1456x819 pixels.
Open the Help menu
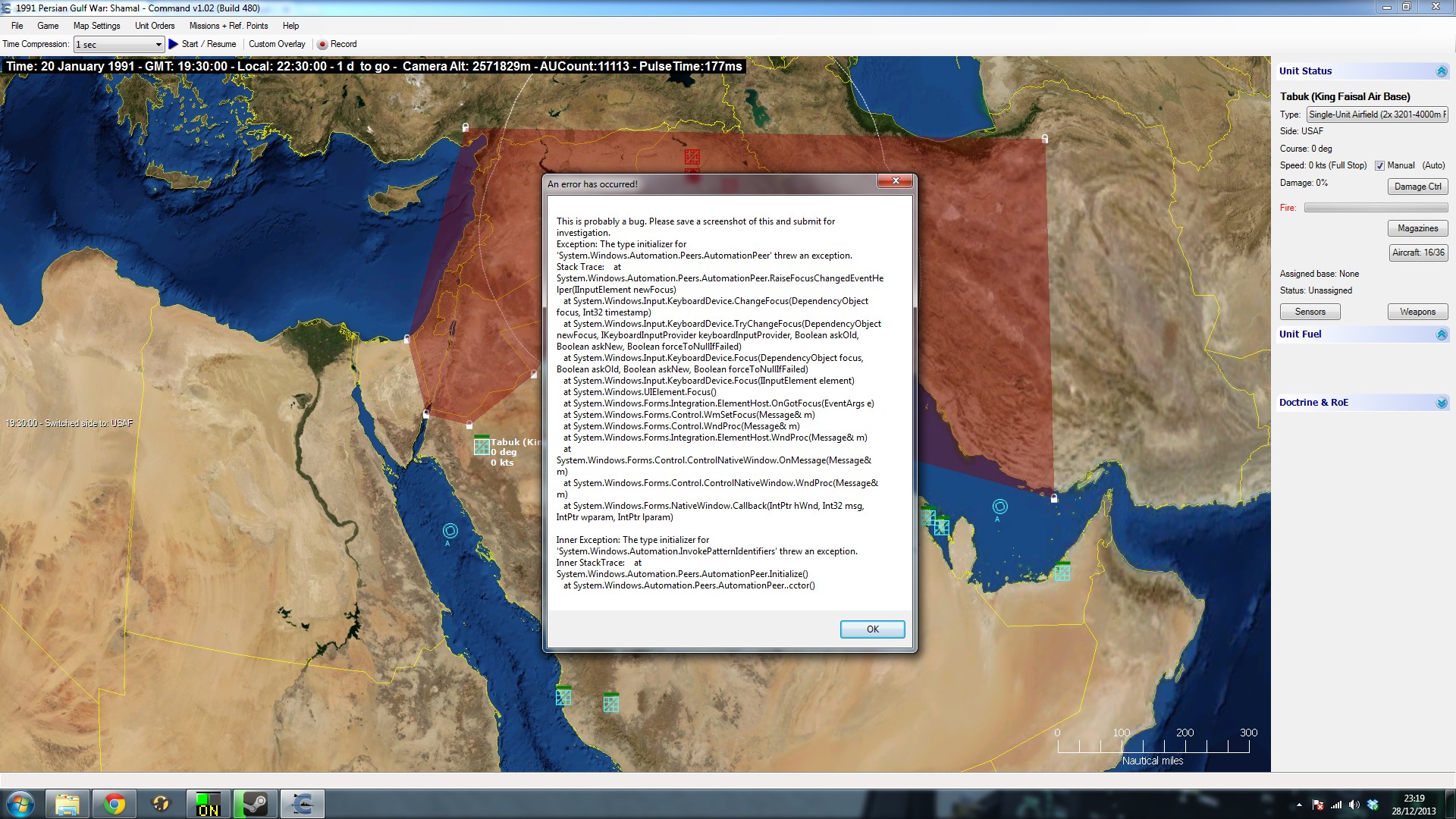(x=290, y=26)
